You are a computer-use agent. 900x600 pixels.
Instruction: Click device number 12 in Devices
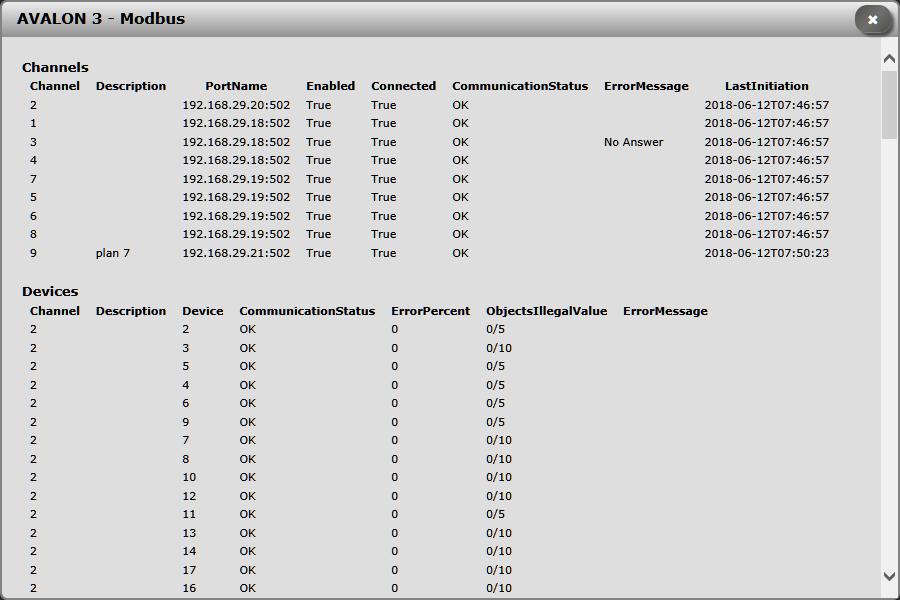tap(189, 496)
